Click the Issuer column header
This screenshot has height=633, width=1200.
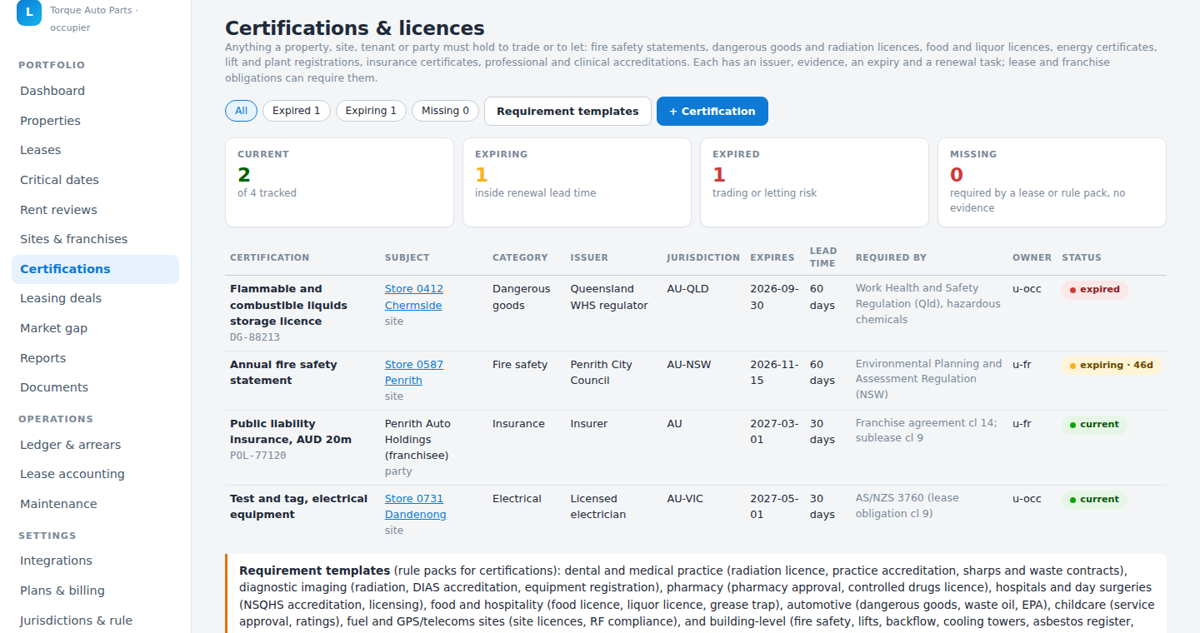pos(589,258)
